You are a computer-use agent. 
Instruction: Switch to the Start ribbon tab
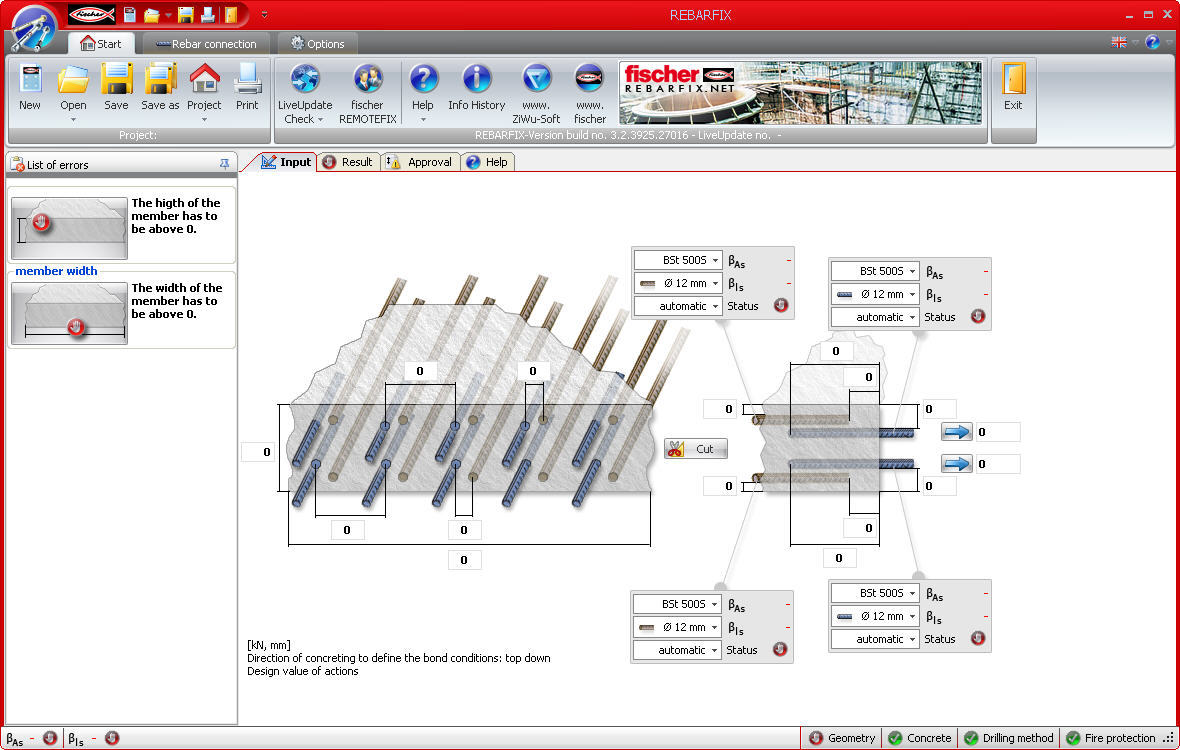pos(101,44)
